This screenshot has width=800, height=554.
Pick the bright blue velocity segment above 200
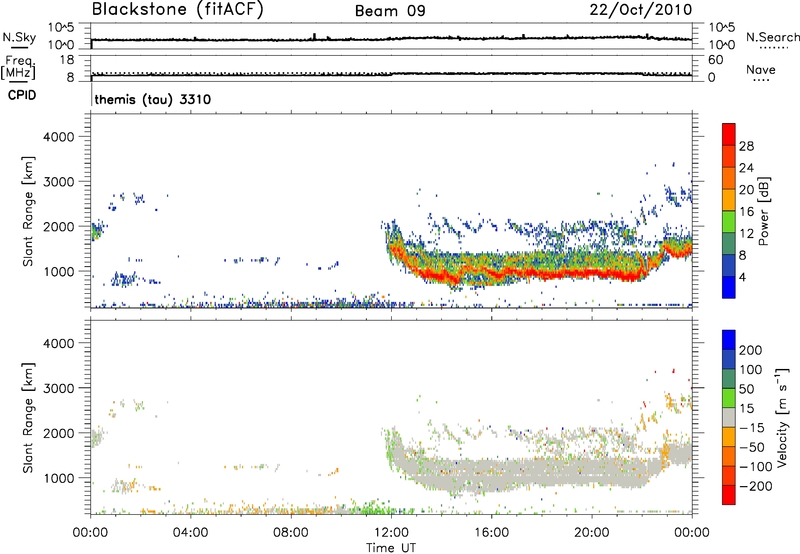pyautogui.click(x=729, y=340)
